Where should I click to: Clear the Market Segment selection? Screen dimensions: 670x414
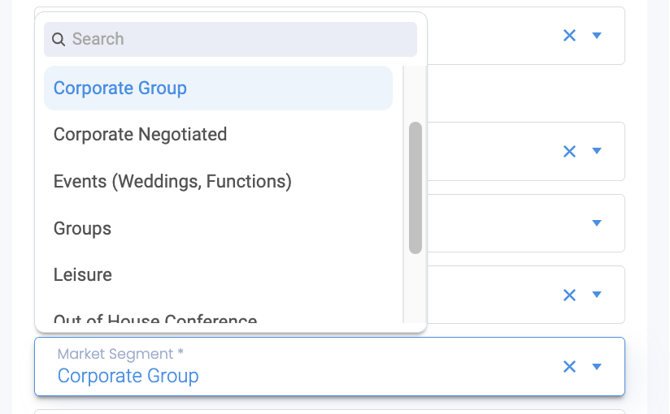click(569, 367)
